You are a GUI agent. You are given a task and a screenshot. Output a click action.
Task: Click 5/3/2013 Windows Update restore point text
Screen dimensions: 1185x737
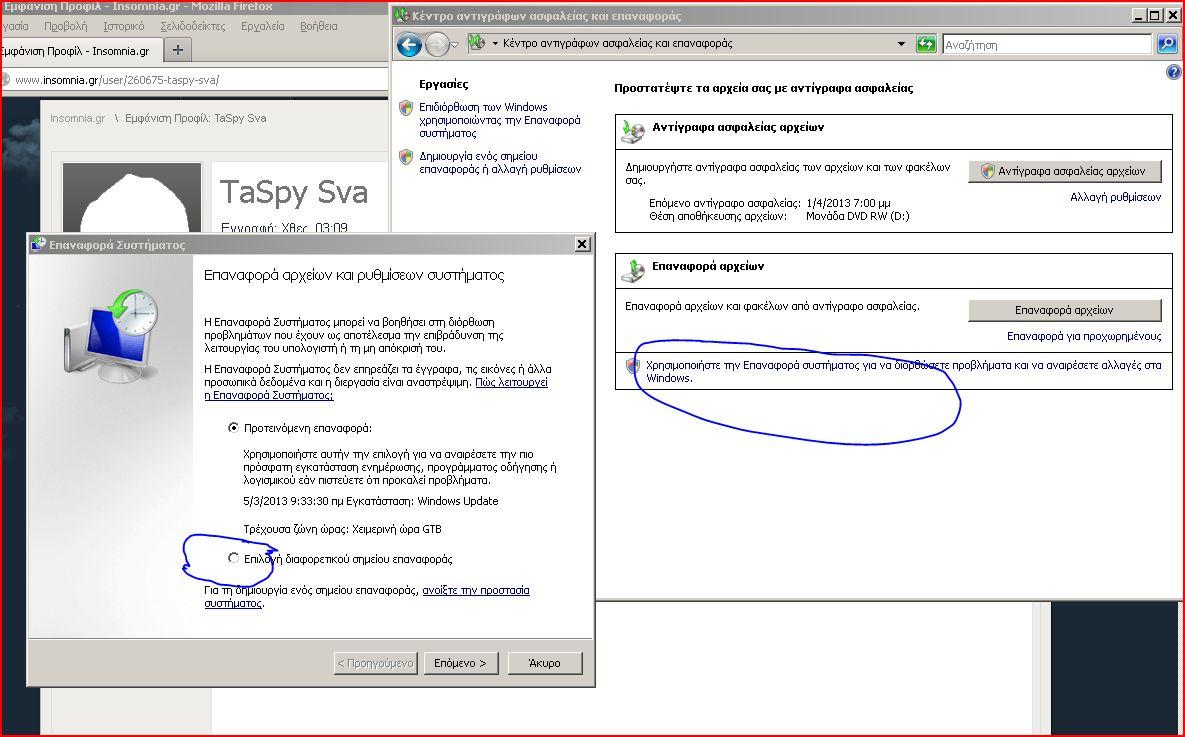370,501
